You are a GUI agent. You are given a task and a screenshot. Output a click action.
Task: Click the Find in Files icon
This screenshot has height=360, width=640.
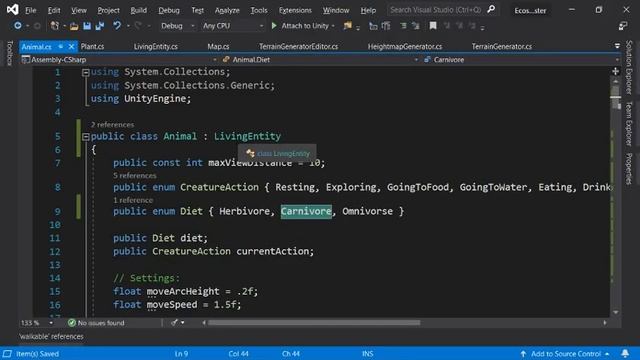[x=347, y=26]
